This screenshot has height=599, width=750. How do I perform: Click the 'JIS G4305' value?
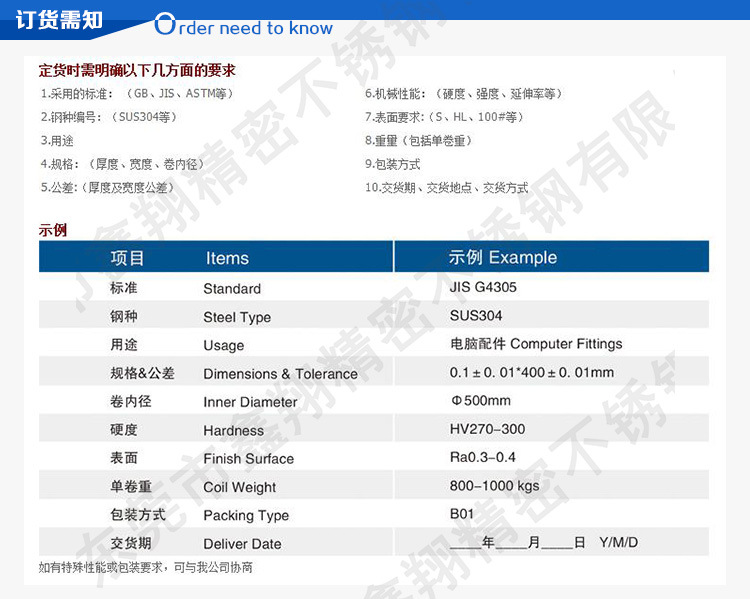pos(483,287)
